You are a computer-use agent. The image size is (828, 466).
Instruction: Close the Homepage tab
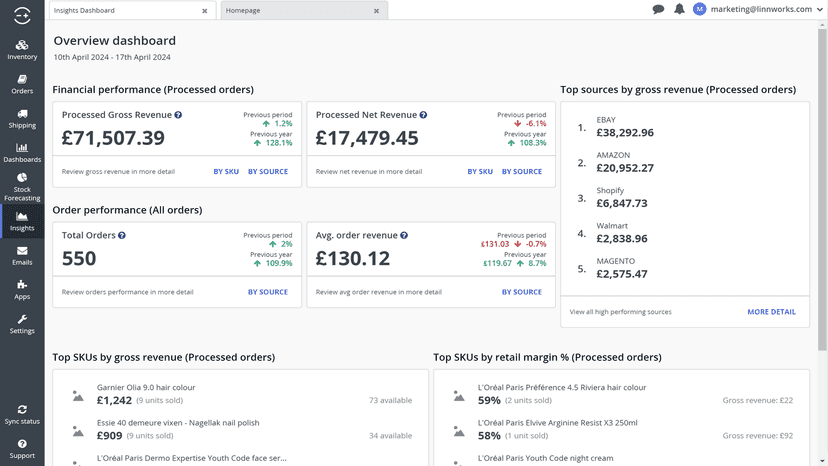tap(377, 11)
